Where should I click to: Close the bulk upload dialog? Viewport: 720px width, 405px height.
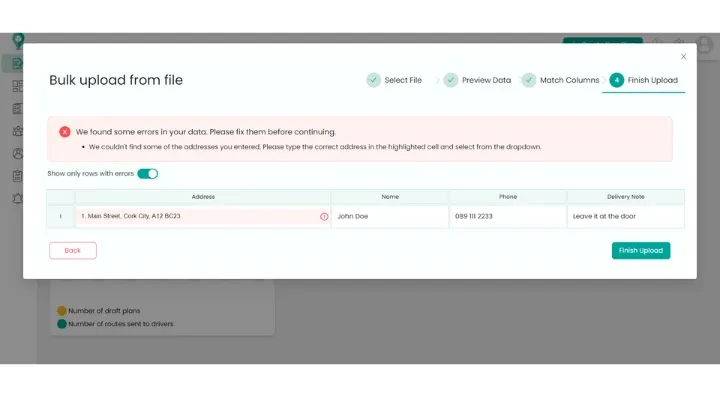point(683,57)
